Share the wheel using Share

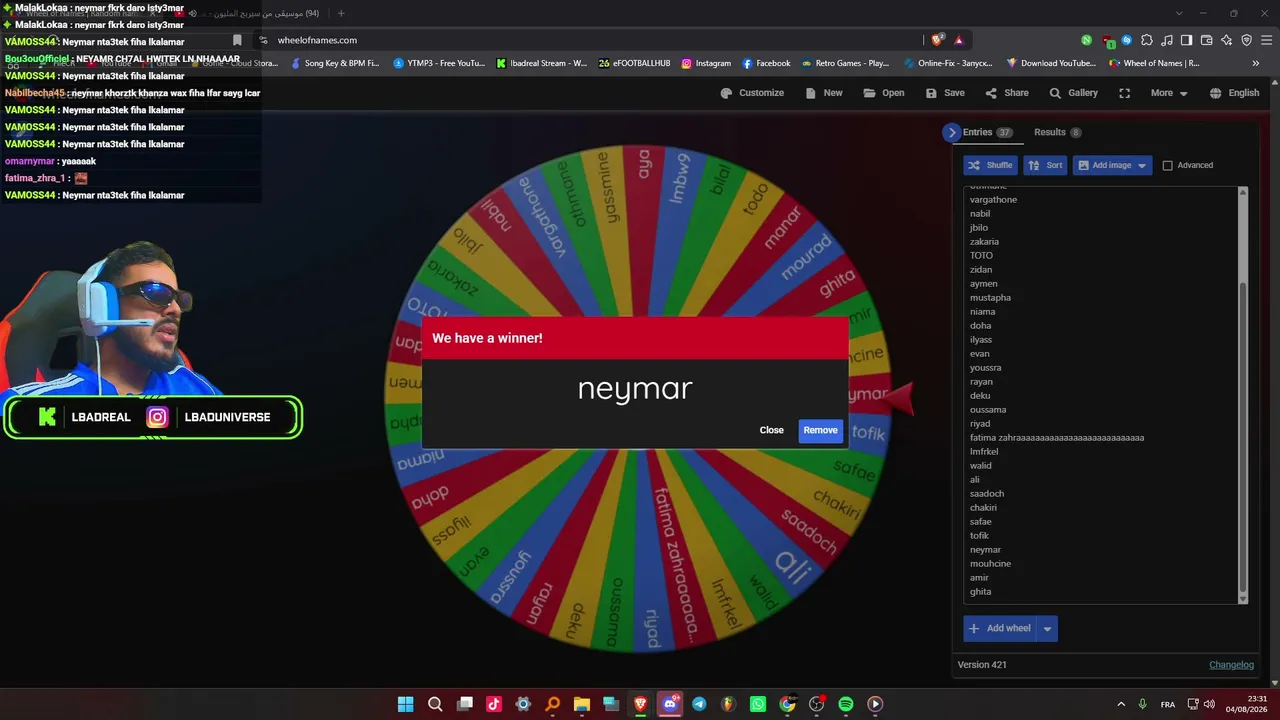point(1007,93)
